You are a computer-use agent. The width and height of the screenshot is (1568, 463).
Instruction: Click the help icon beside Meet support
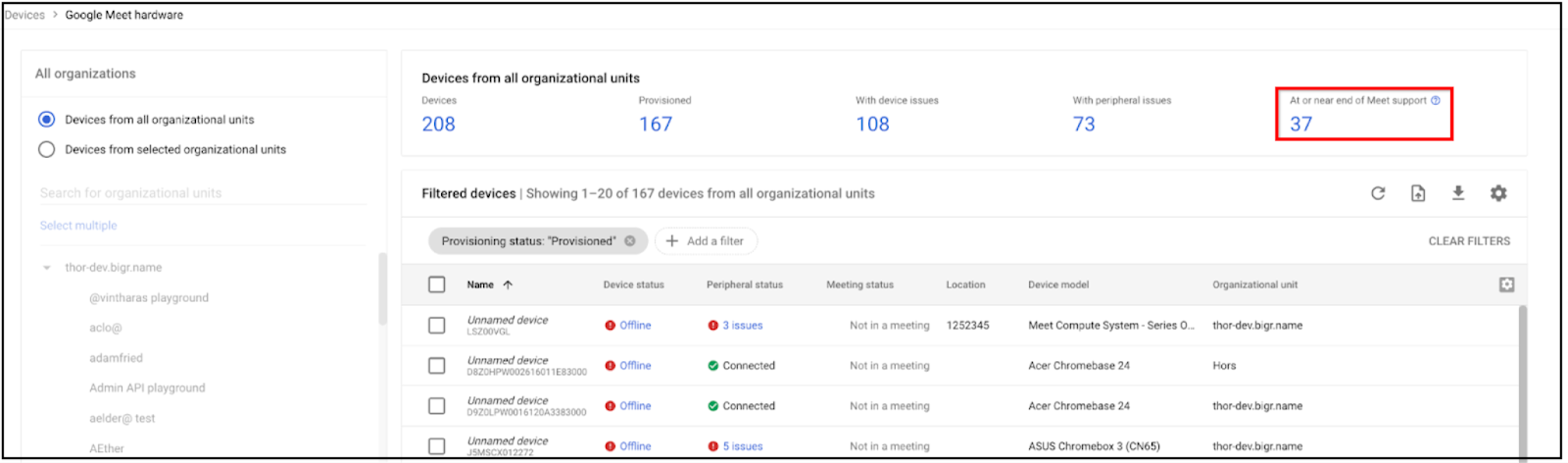click(1436, 100)
